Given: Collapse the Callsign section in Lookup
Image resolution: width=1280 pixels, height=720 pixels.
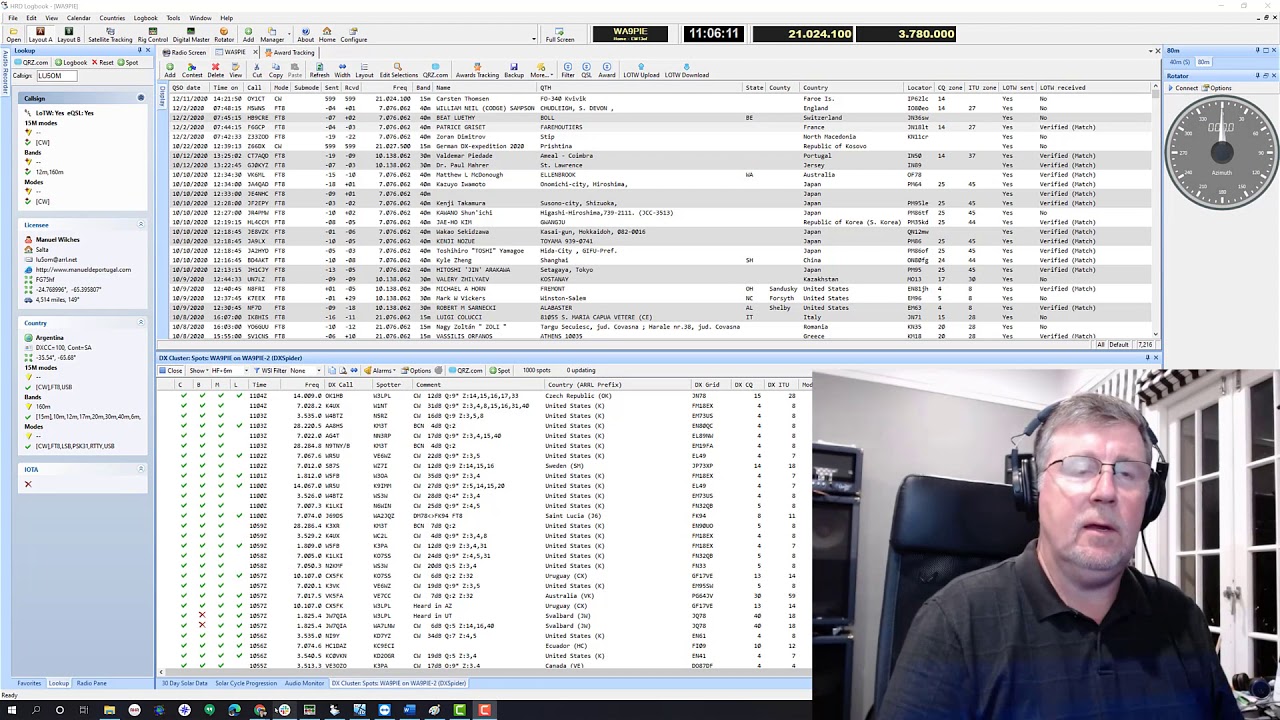Looking at the screenshot, I should click(x=141, y=98).
